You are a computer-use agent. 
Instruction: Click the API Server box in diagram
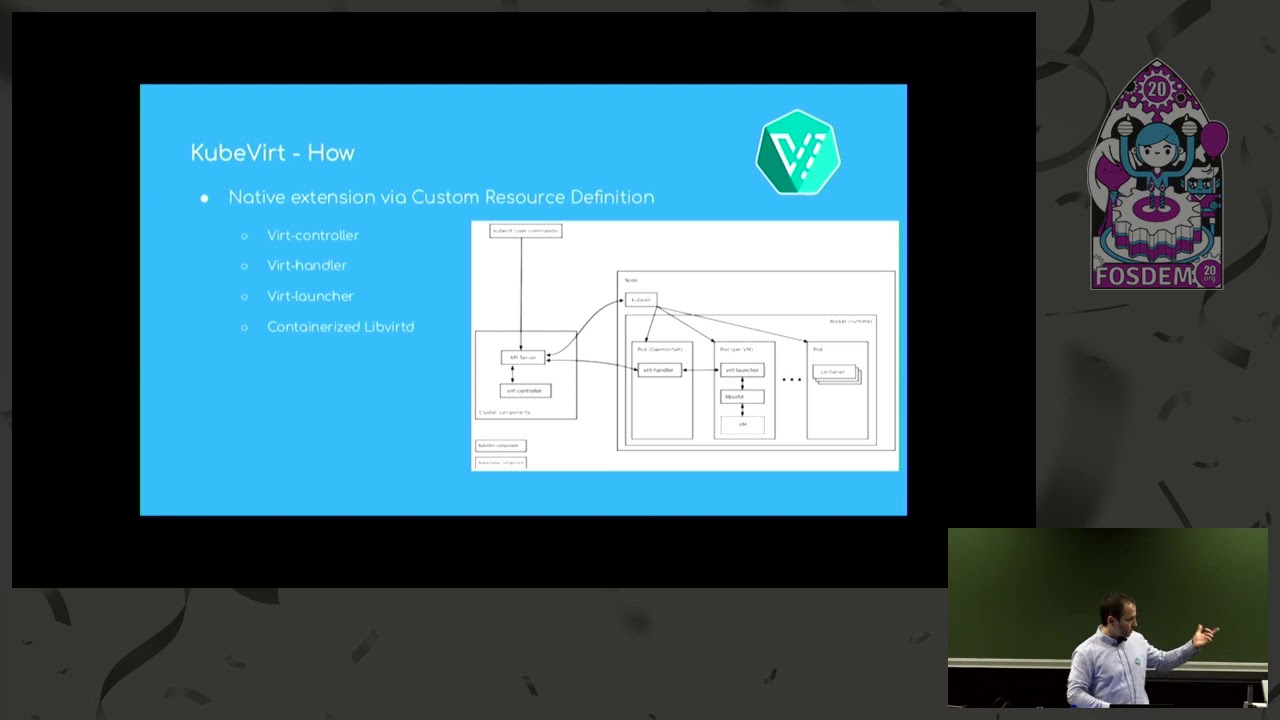pos(523,357)
